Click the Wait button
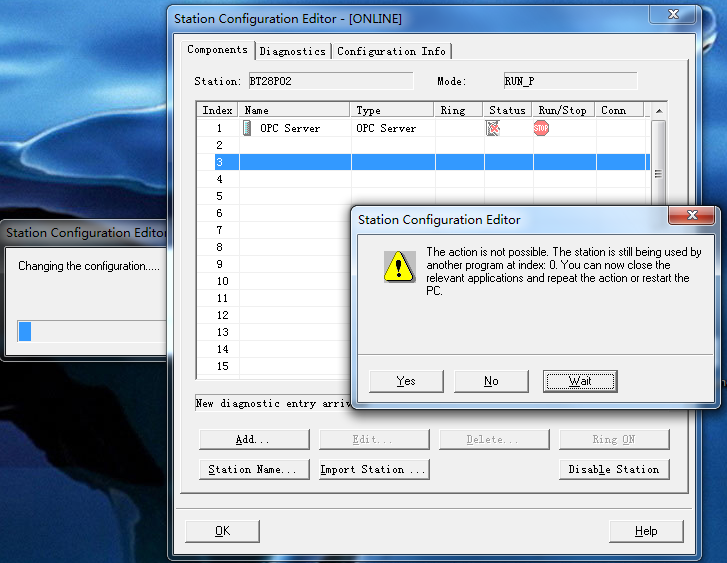Screen dimensions: 727x563 (580, 381)
